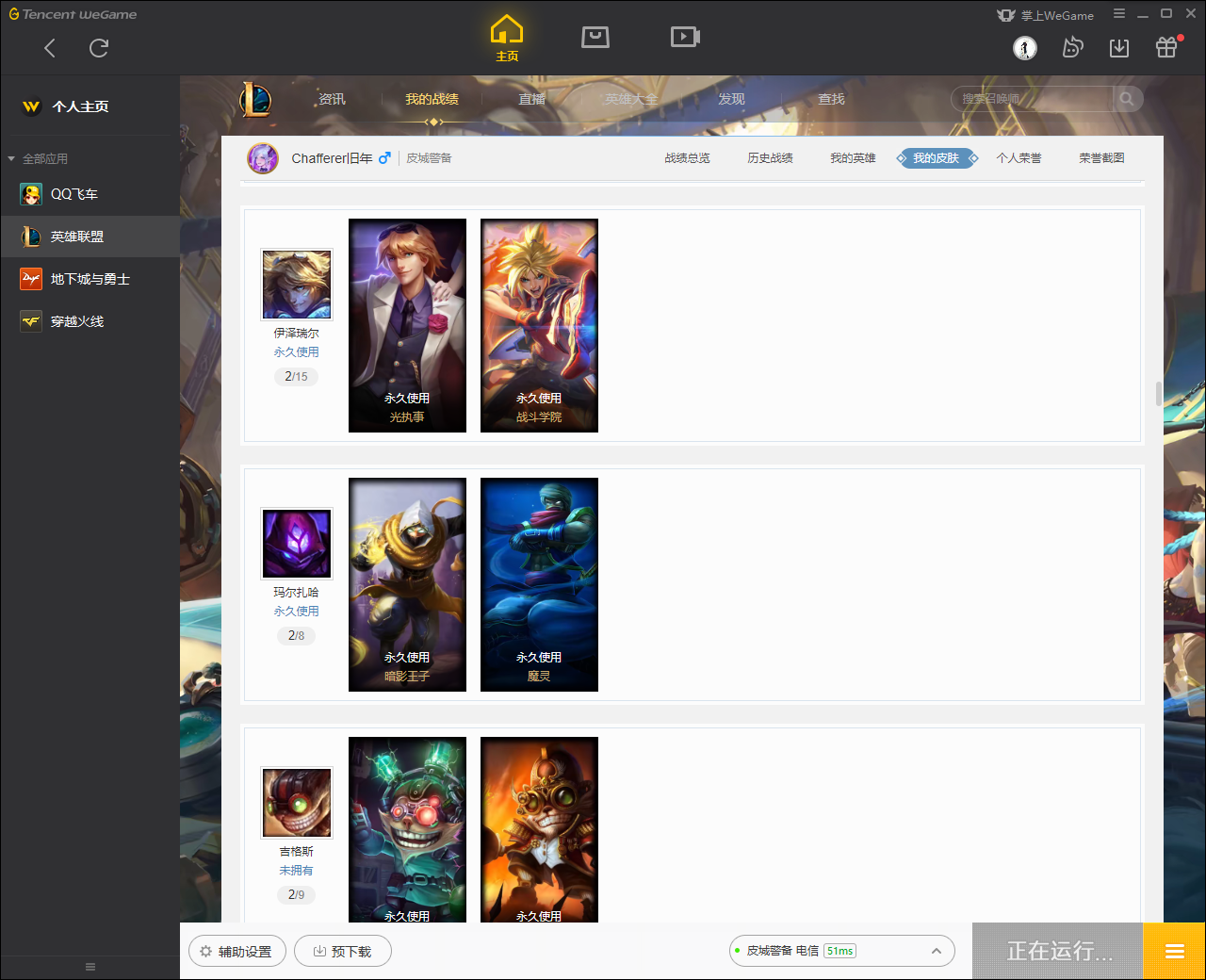This screenshot has height=980, width=1206.
Task: Open the 暗影王子 skin card
Action: point(407,584)
